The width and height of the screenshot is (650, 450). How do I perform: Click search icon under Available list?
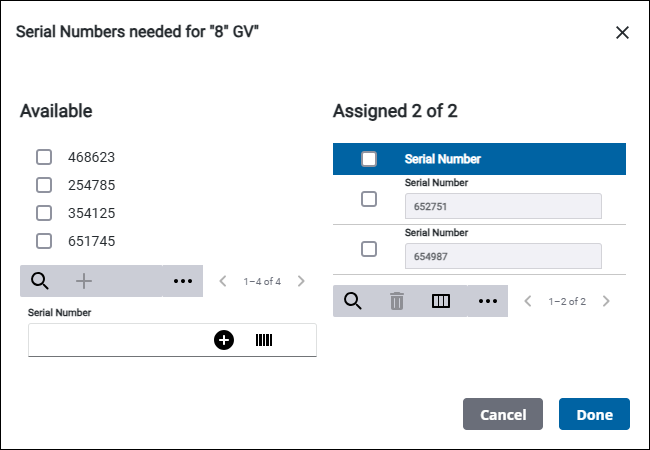tap(40, 282)
